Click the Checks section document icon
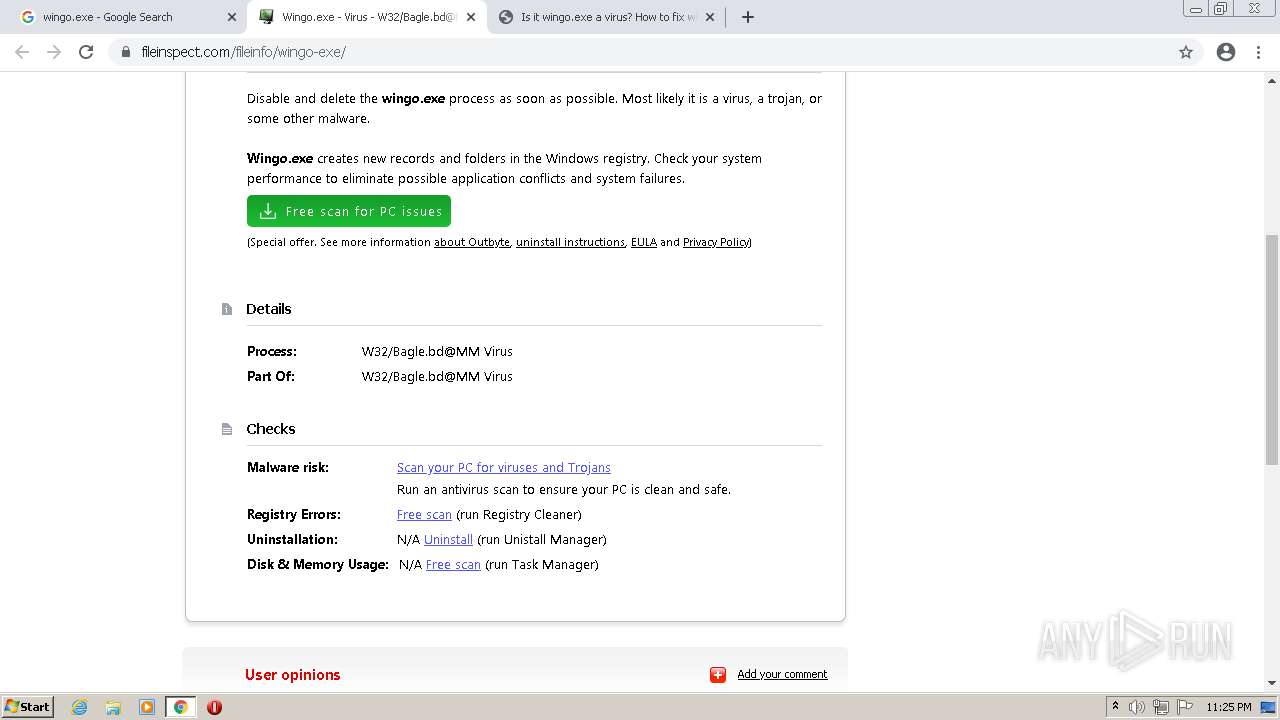This screenshot has width=1280, height=720. 227,429
